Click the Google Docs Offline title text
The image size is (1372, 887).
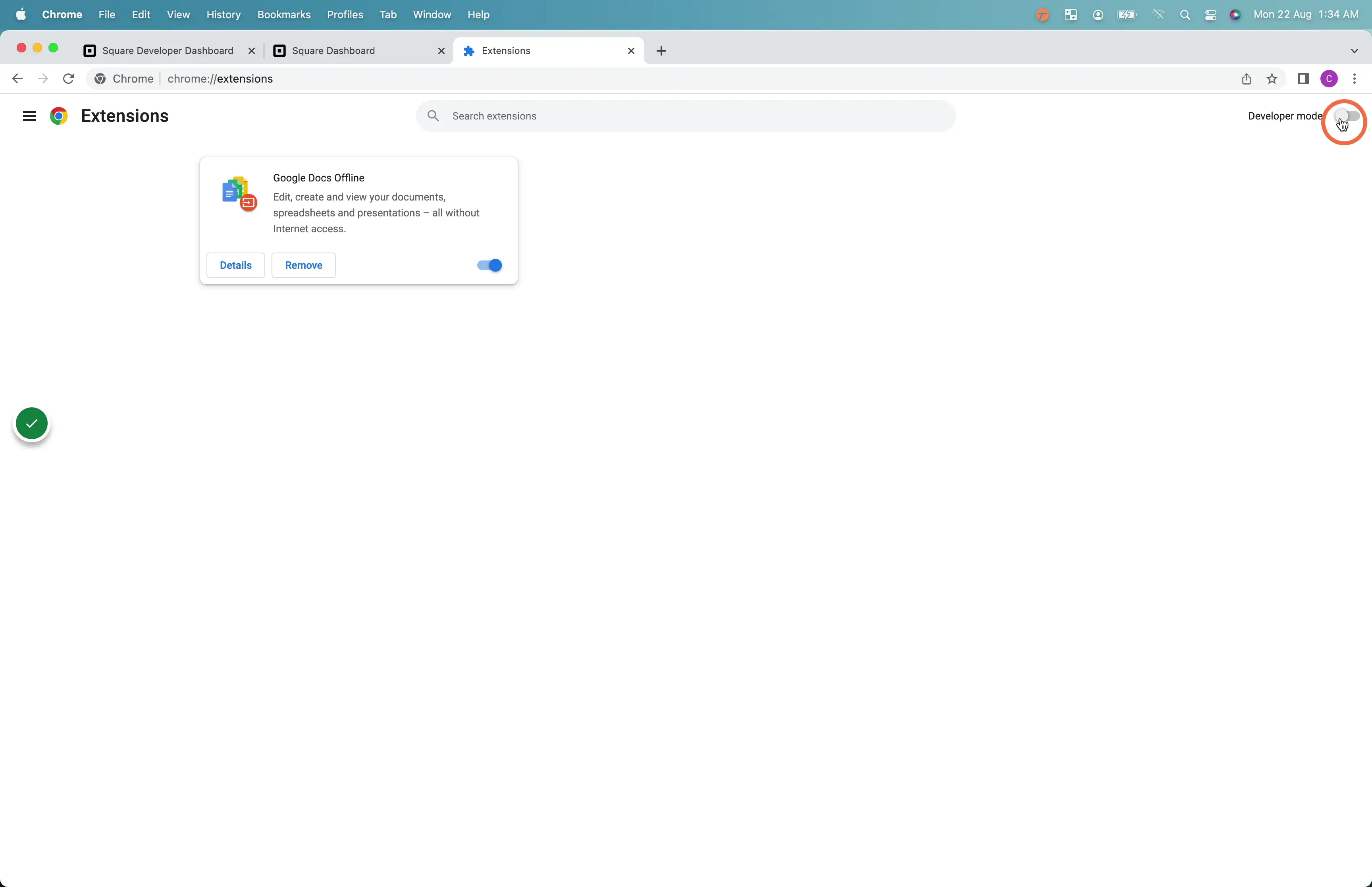point(318,178)
